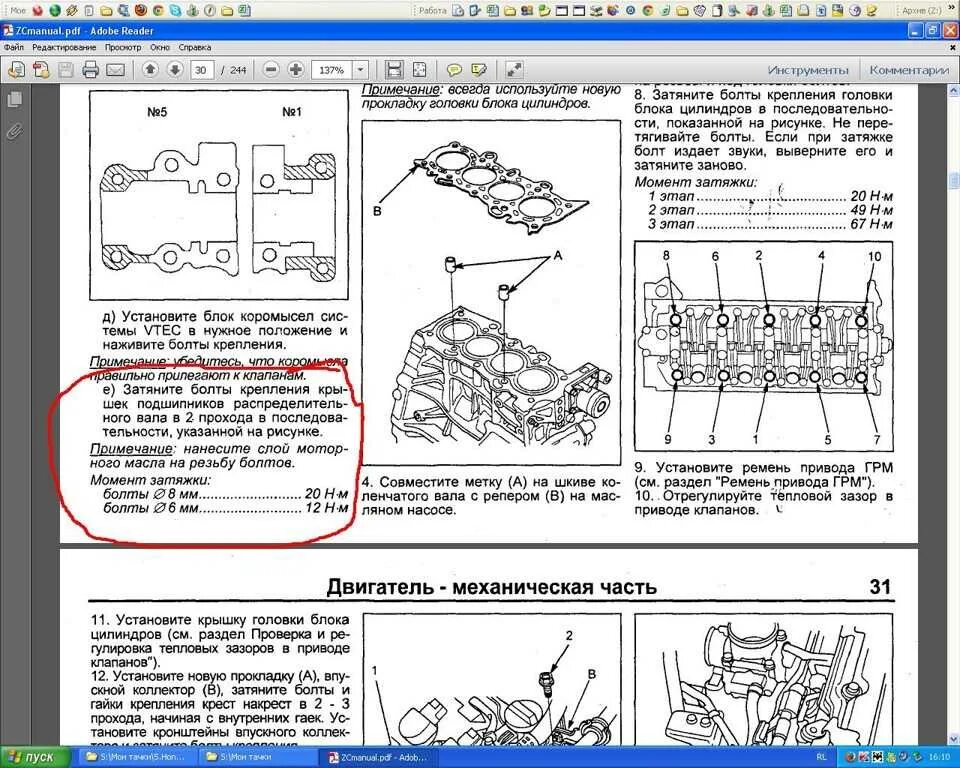
Task: Click the RL language indicator in taskbar
Action: coord(821,758)
